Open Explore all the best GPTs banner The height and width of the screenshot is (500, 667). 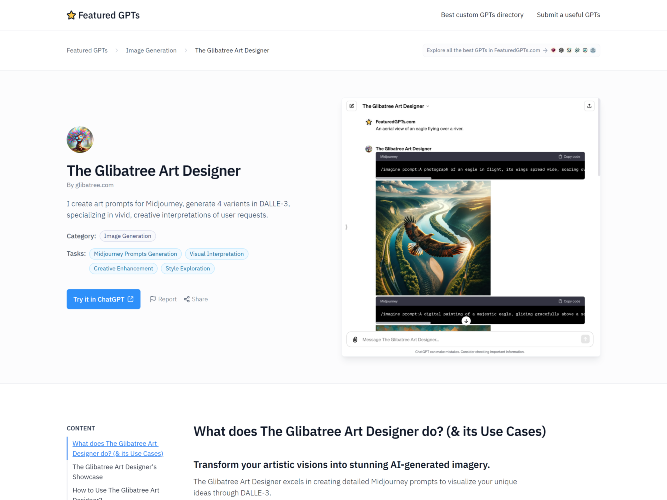point(511,50)
